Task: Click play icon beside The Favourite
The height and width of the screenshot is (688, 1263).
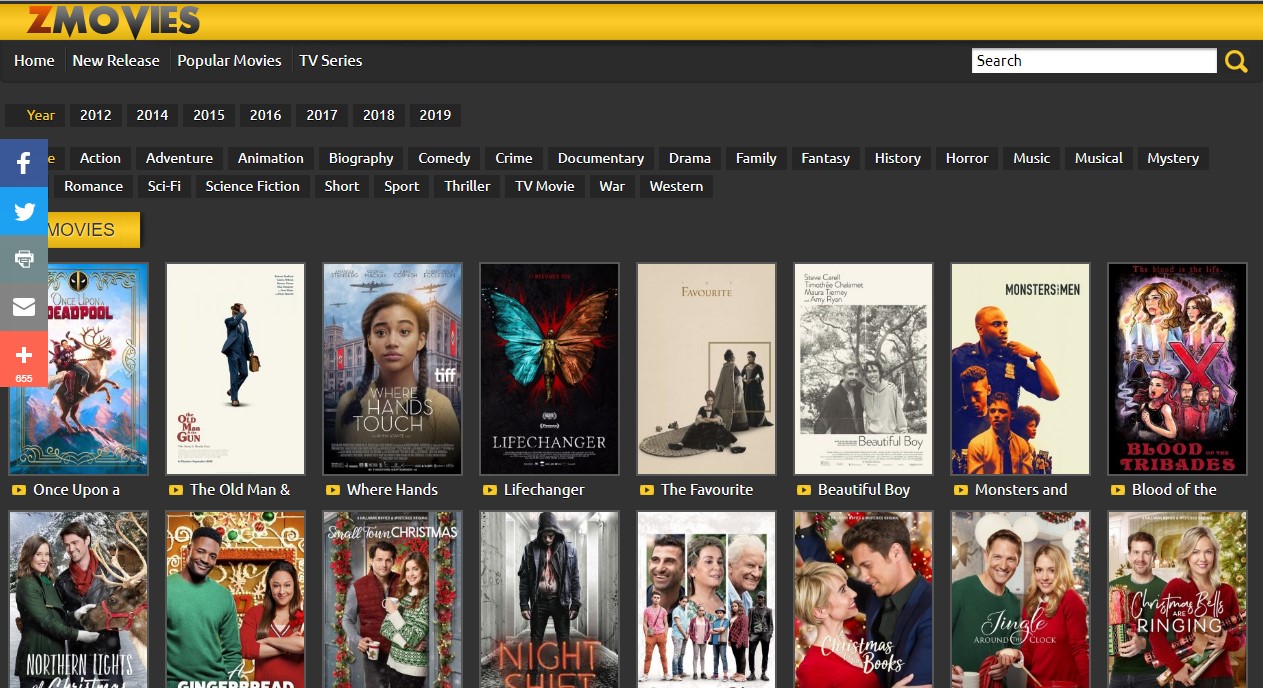Action: (647, 490)
